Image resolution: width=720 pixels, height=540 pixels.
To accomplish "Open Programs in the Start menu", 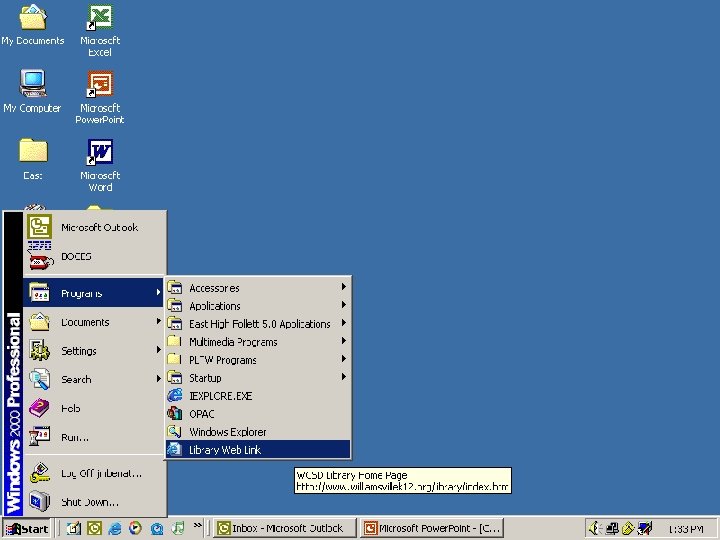I will (x=94, y=292).
